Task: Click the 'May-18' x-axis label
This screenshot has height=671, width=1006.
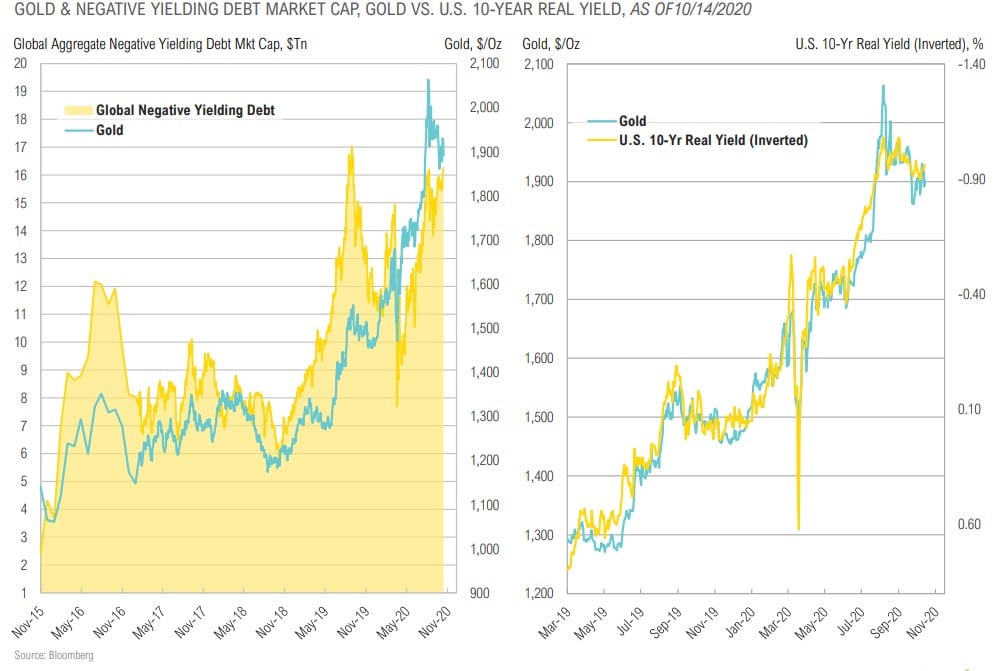Action: [231, 621]
